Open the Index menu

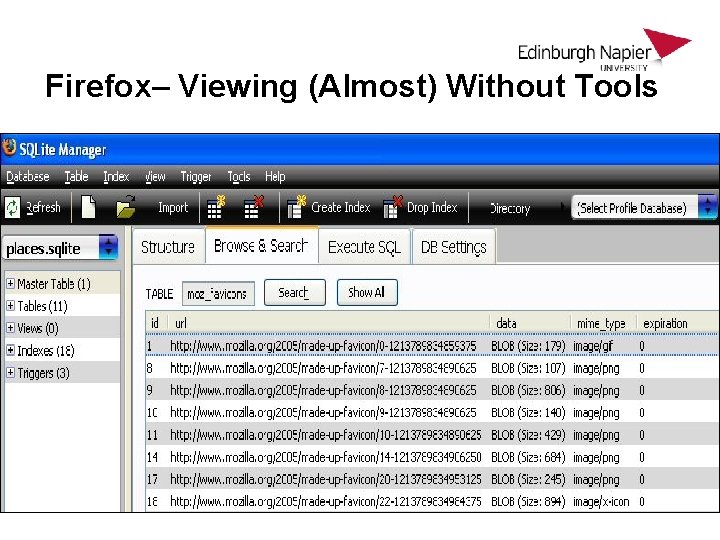(x=116, y=177)
